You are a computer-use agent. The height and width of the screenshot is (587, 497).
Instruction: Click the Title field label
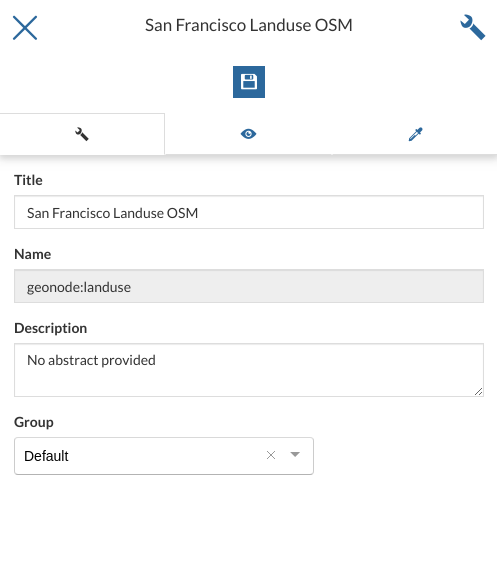coord(28,180)
